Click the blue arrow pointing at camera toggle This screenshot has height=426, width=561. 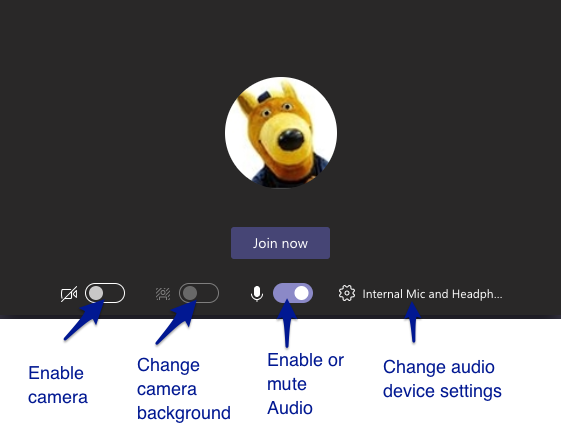85,320
